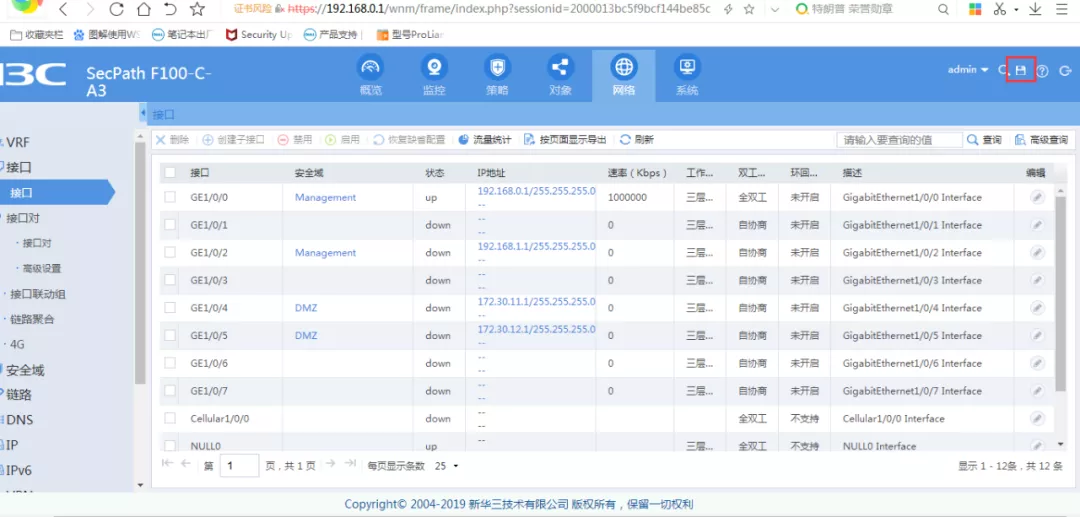This screenshot has width=1080, height=517.
Task: Expand the 安全域 section in sidebar
Action: click(23, 370)
